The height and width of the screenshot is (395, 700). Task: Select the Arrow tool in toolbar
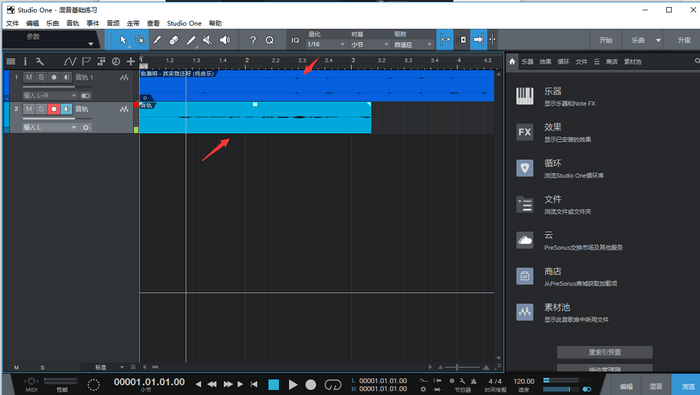[x=123, y=40]
